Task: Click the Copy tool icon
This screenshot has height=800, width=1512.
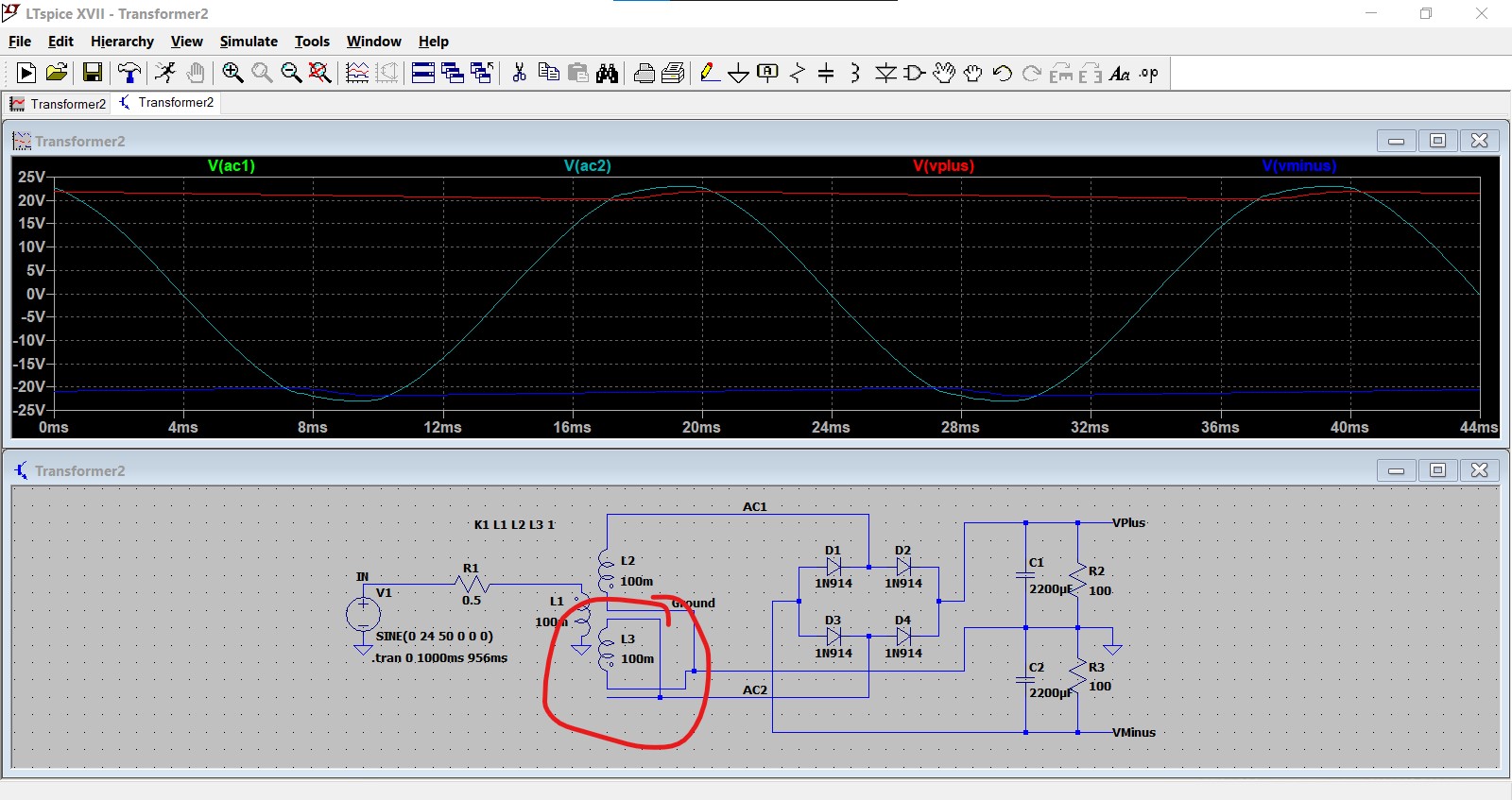Action: pyautogui.click(x=548, y=73)
